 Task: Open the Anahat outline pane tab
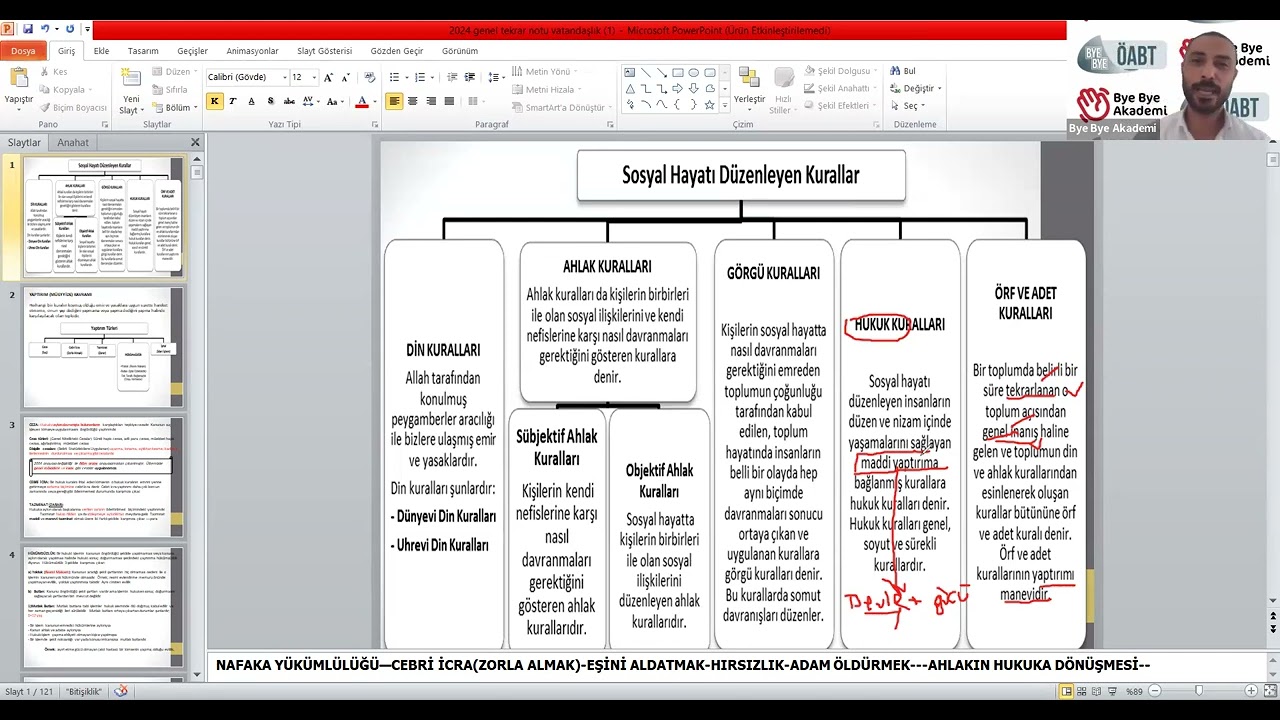tap(73, 142)
